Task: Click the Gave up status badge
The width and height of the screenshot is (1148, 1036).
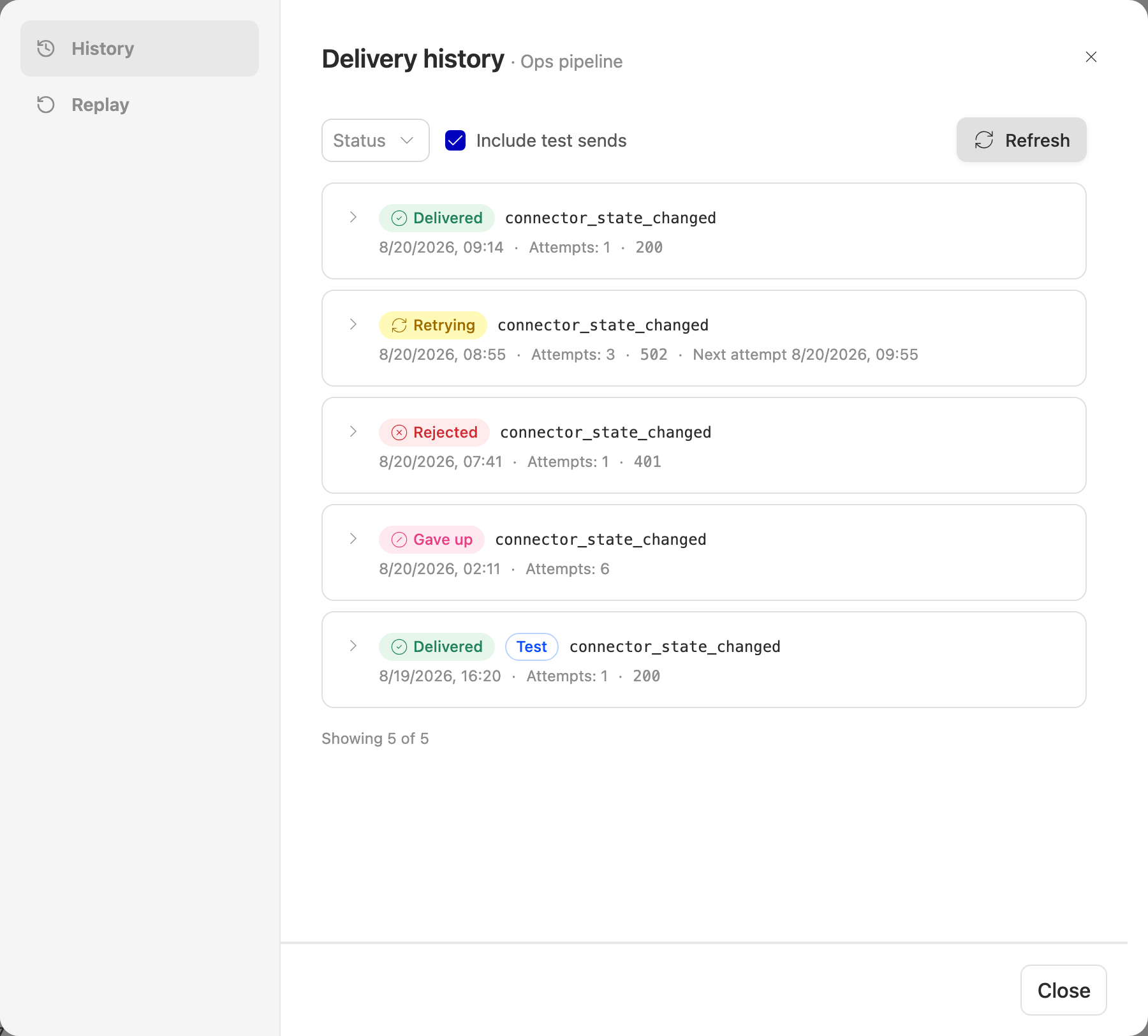Action: tap(432, 540)
